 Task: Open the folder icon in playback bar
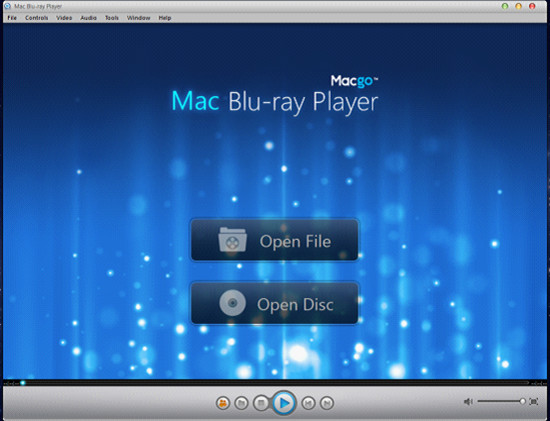[241, 403]
